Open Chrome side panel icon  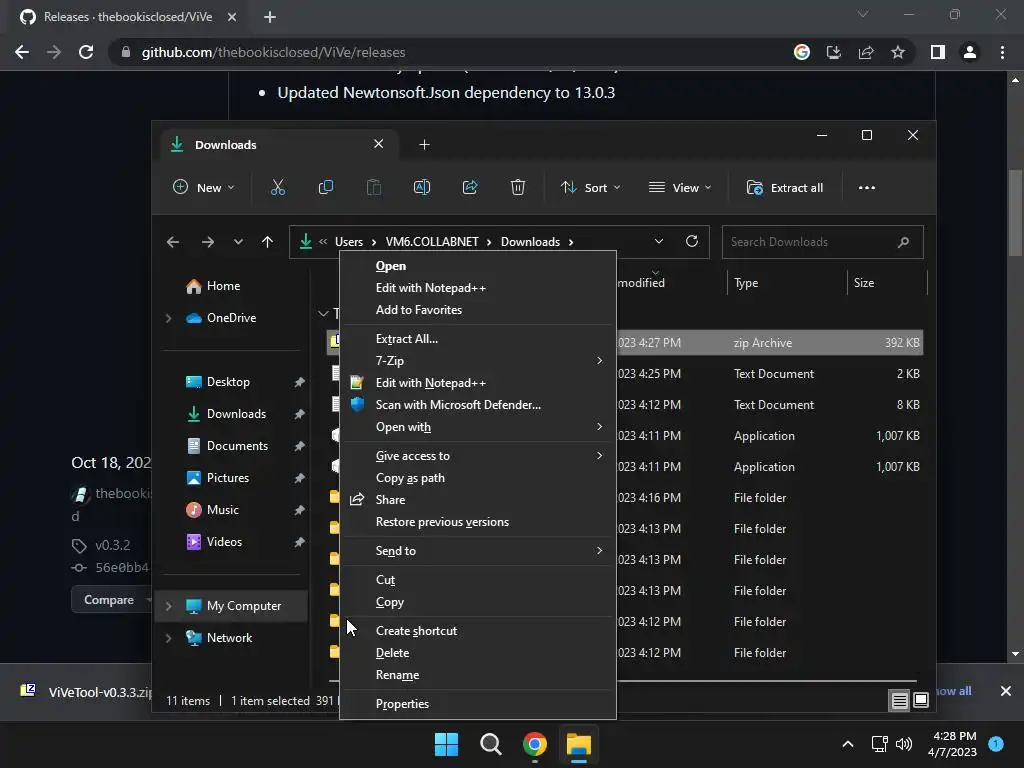pyautogui.click(x=938, y=52)
